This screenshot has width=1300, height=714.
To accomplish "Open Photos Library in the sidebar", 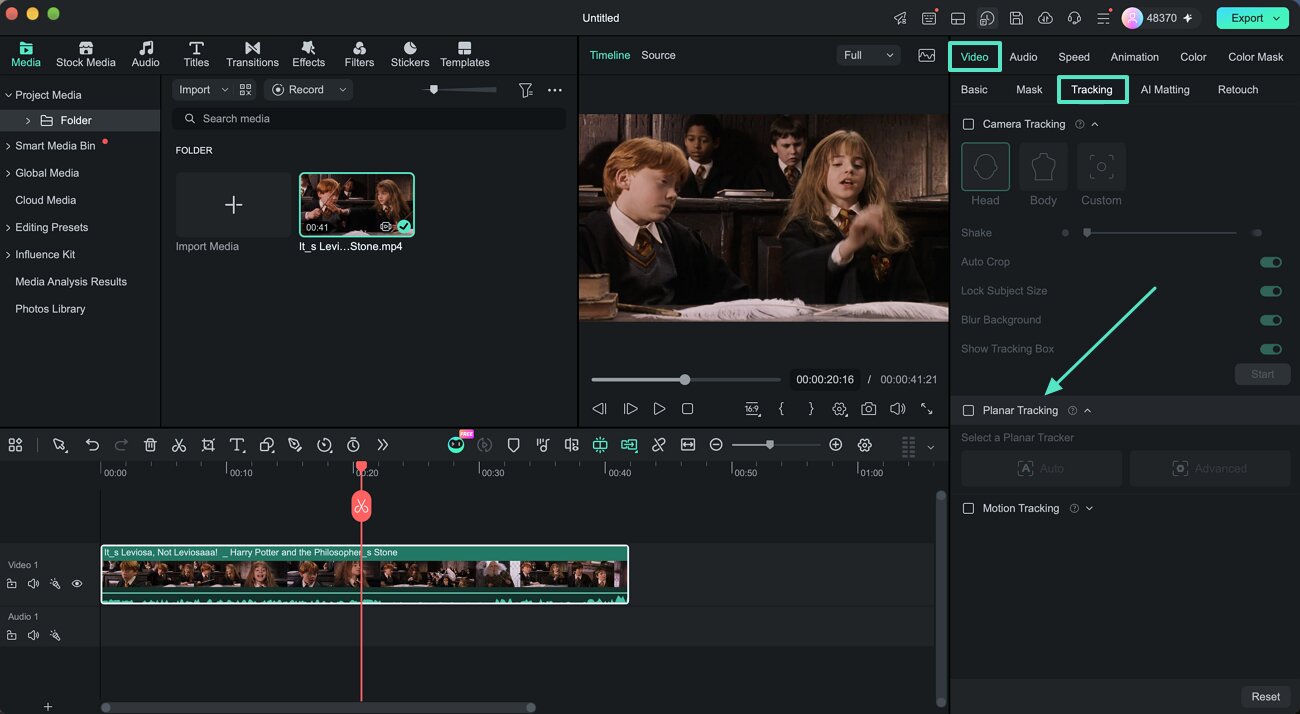I will (50, 309).
